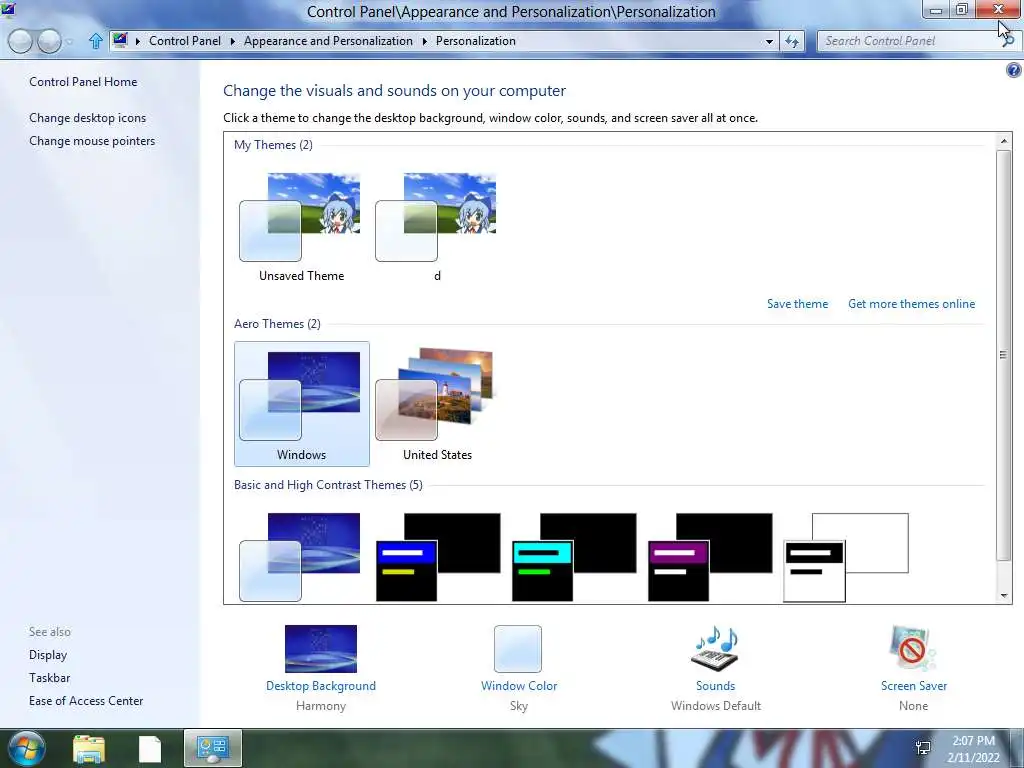This screenshot has height=768, width=1024.
Task: Expand the recent pages dropdown arrow
Action: [x=69, y=42]
